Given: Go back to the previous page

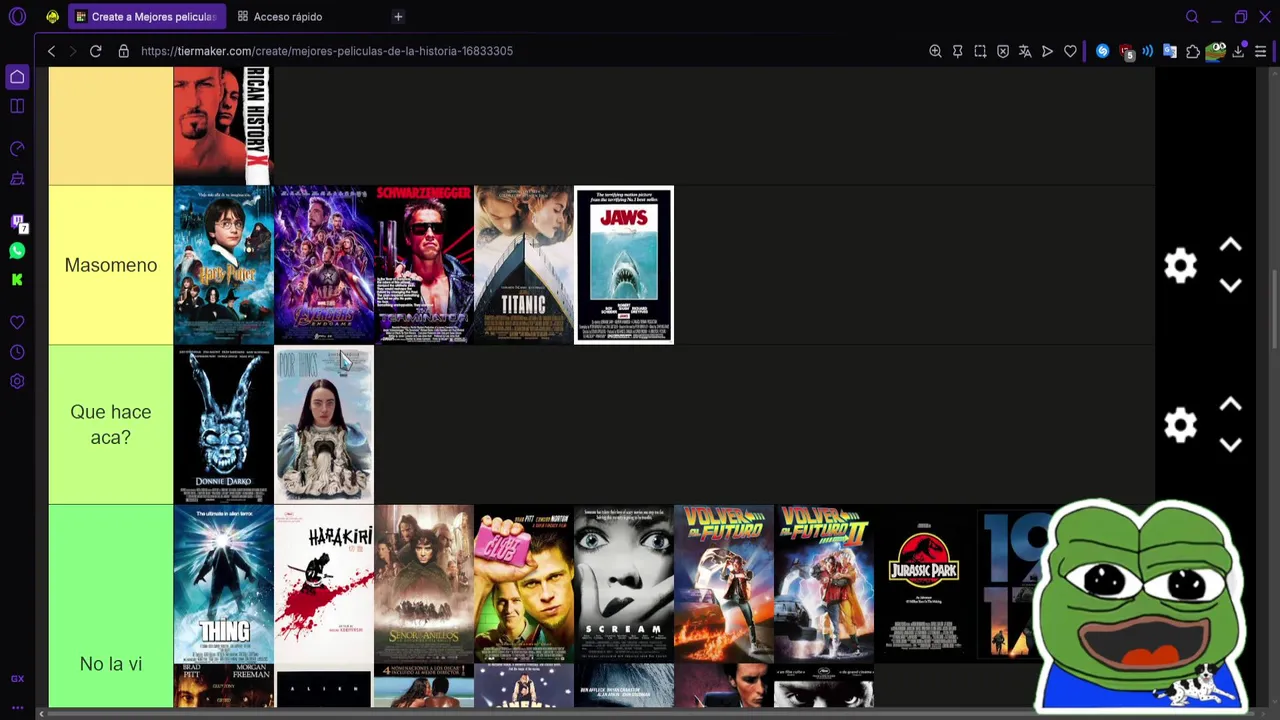Looking at the screenshot, I should click(51, 51).
